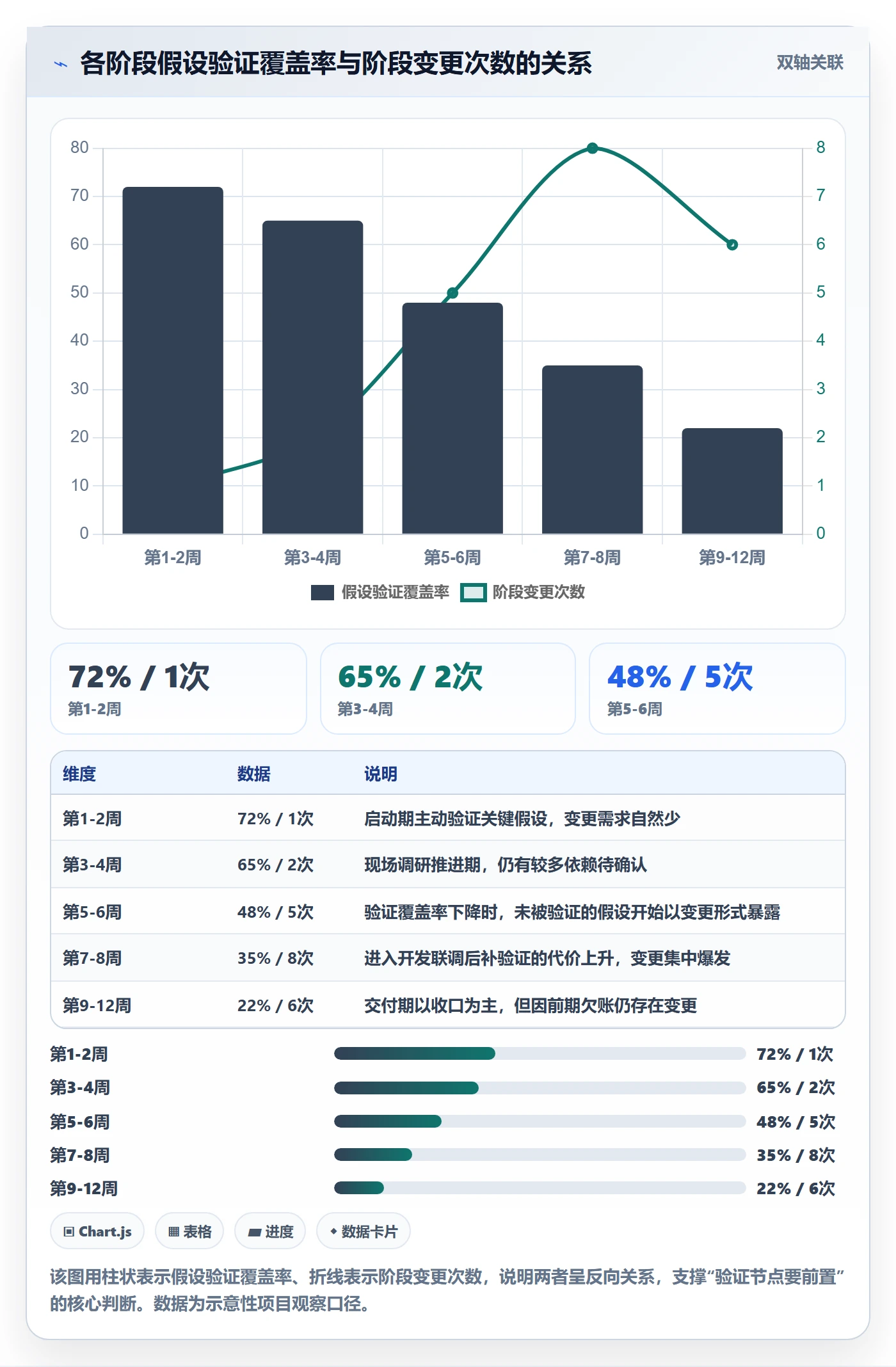Open the 72% / 1次 data card
Screen dimensions: 896x1367
tap(179, 689)
